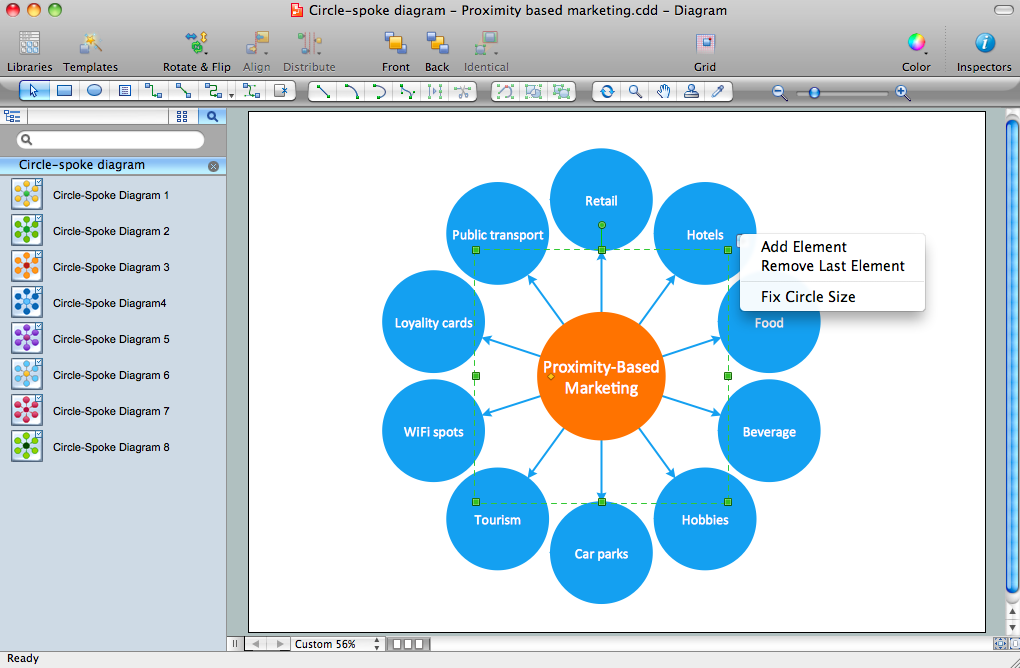Click the Public transport circle
Image resolution: width=1020 pixels, height=668 pixels.
click(x=498, y=234)
